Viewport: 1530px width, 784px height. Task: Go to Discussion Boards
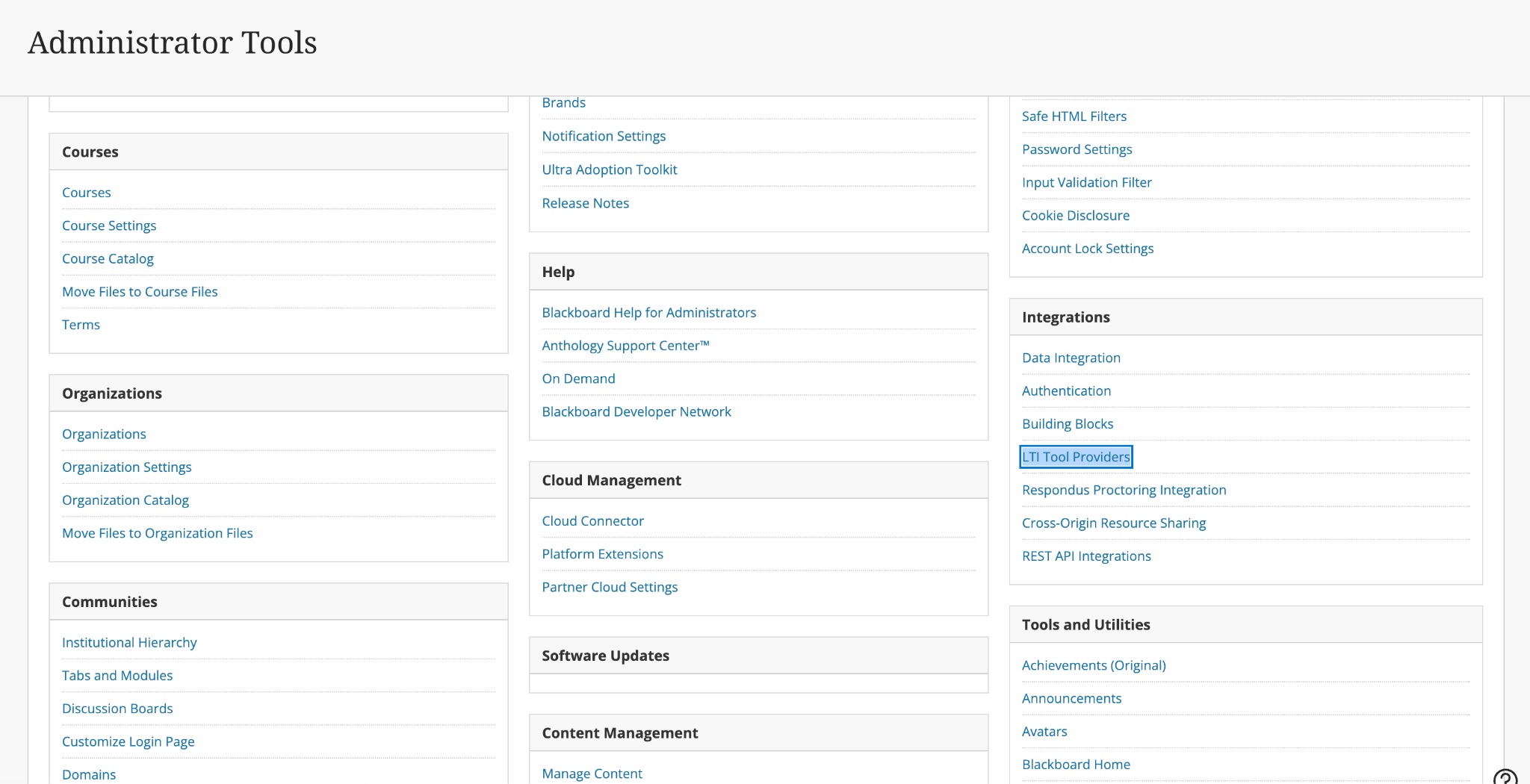[x=117, y=709]
